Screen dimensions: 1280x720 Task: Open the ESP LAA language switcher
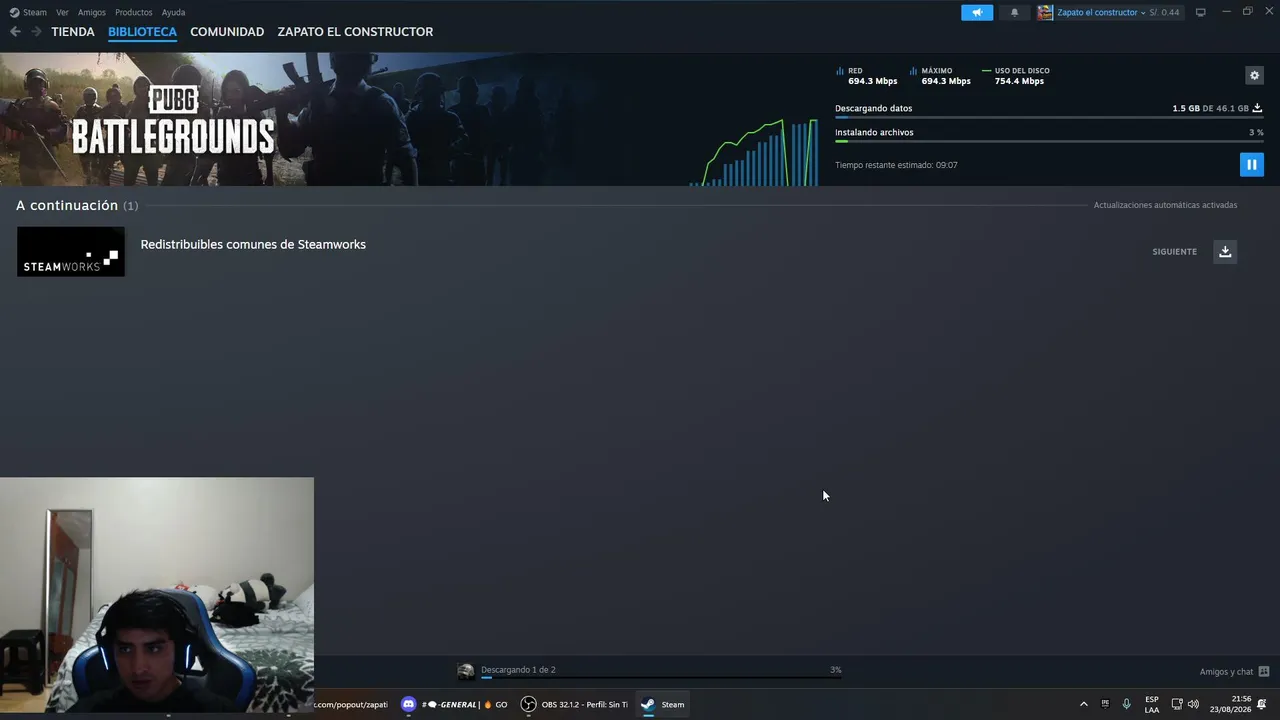coord(1152,704)
